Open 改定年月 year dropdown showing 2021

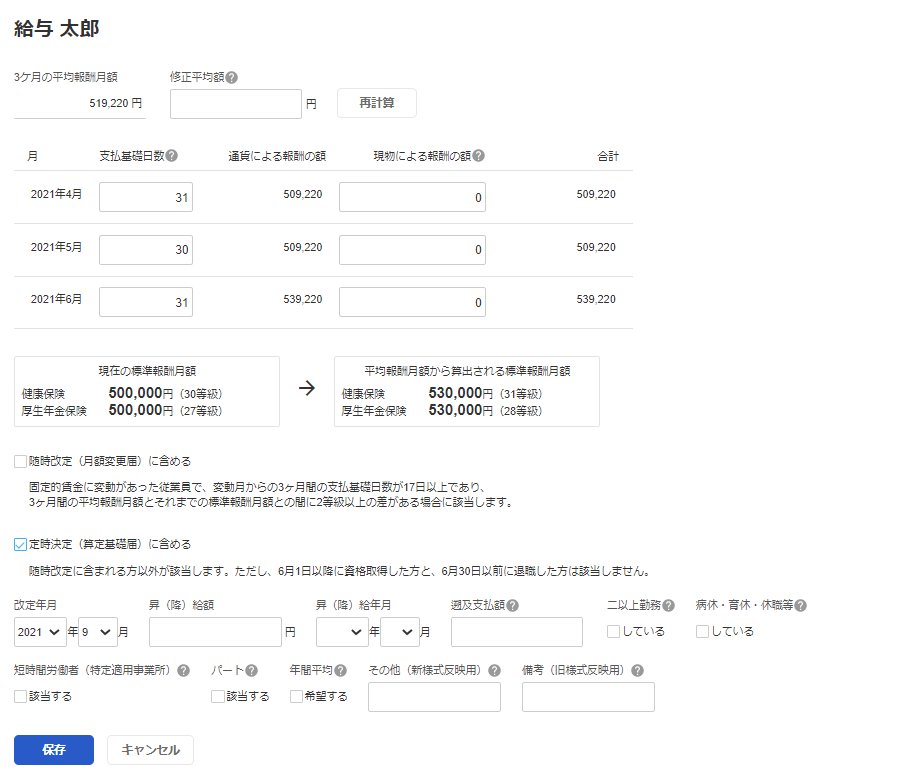(x=40, y=632)
